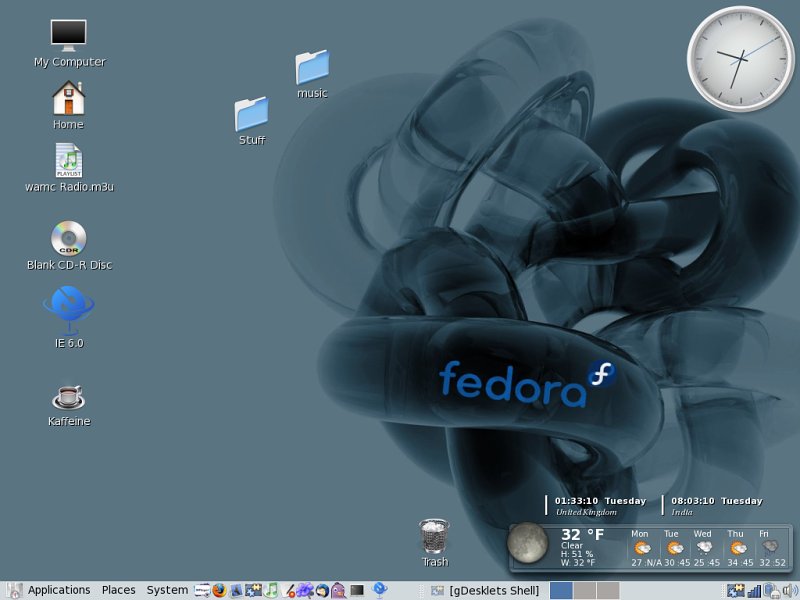
Task: Launch the gDesklets puzzle-piece panel launcher
Action: tap(253, 590)
